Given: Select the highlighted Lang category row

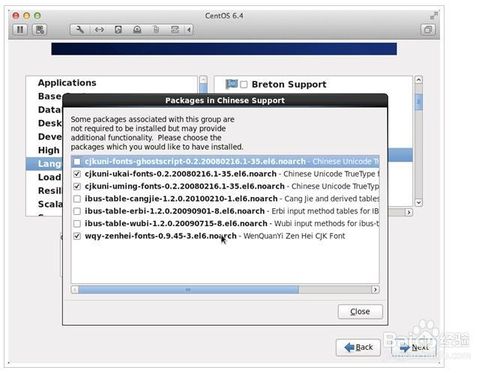Looking at the screenshot, I should [x=44, y=164].
